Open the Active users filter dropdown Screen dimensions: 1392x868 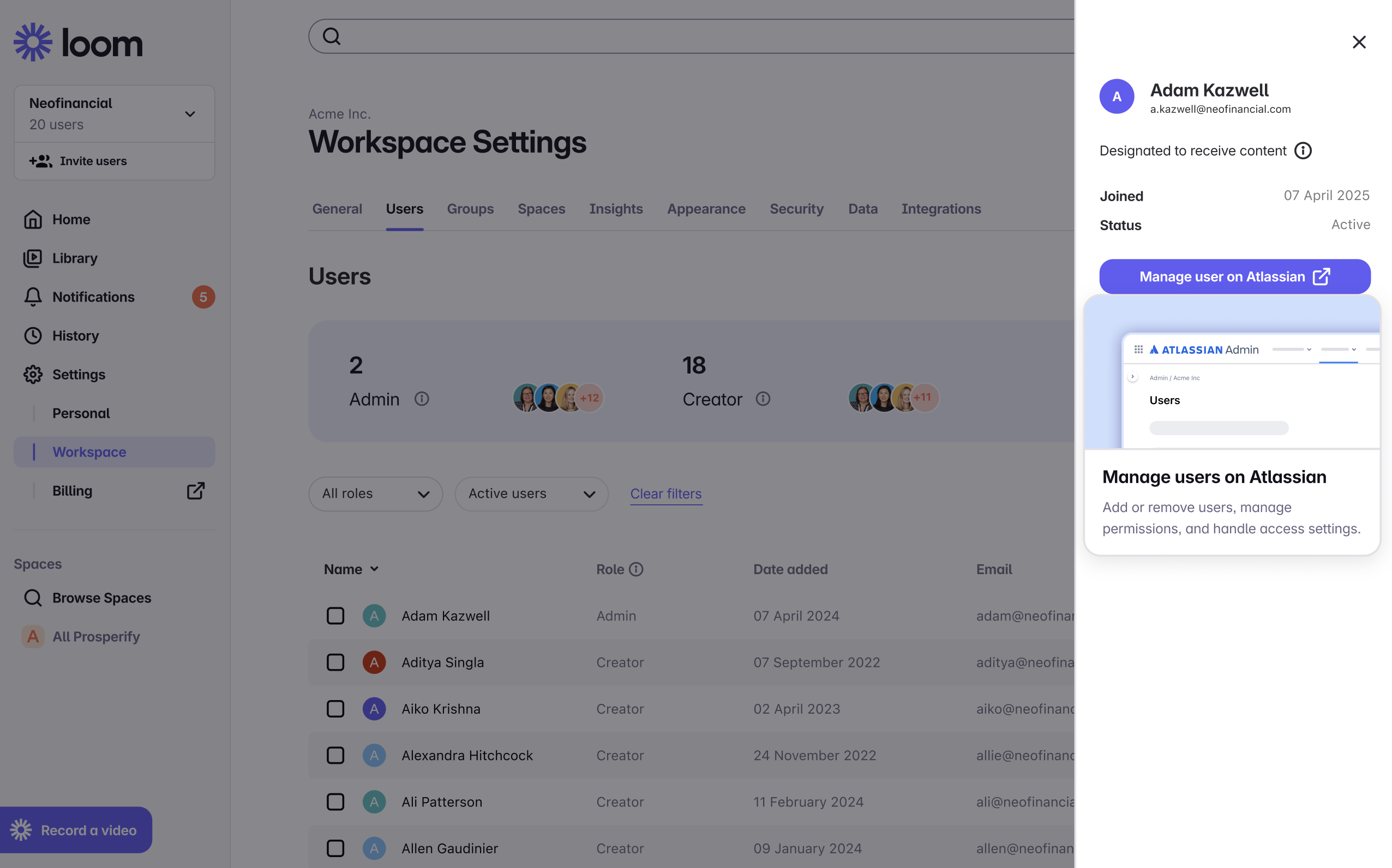pyautogui.click(x=531, y=494)
